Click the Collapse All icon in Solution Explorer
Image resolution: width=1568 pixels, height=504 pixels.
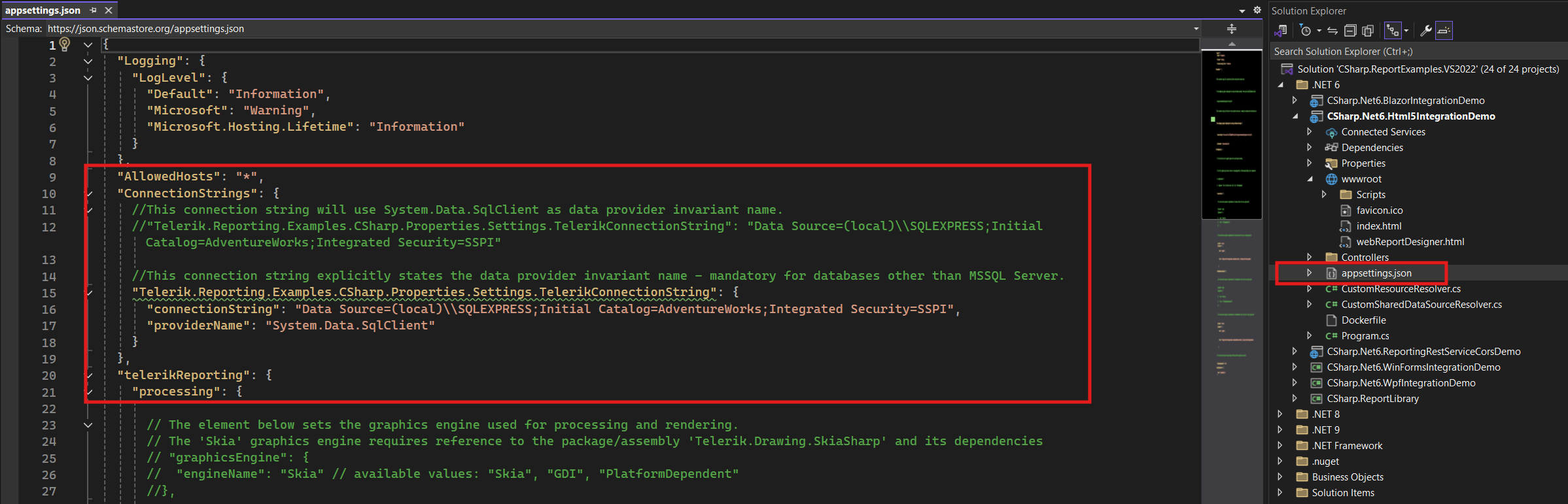click(x=1350, y=31)
